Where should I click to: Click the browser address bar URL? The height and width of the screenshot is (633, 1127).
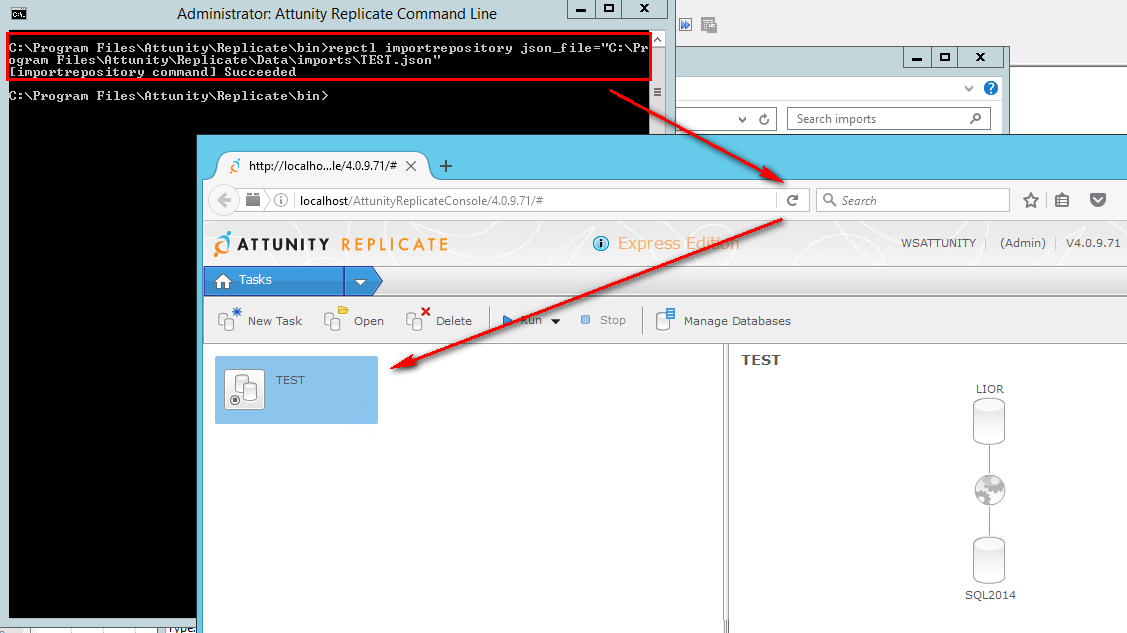click(x=421, y=200)
